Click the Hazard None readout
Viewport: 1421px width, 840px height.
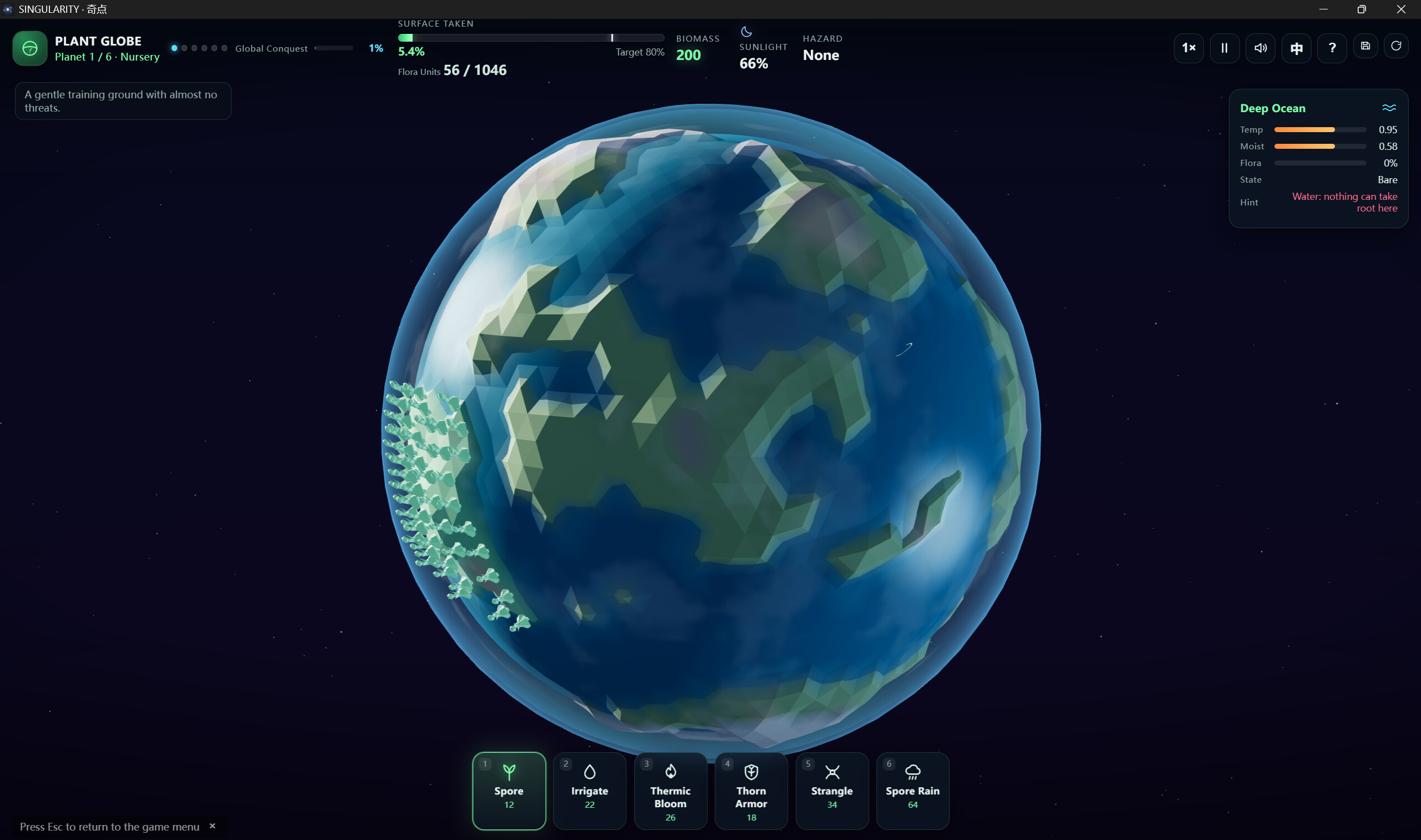pos(821,55)
